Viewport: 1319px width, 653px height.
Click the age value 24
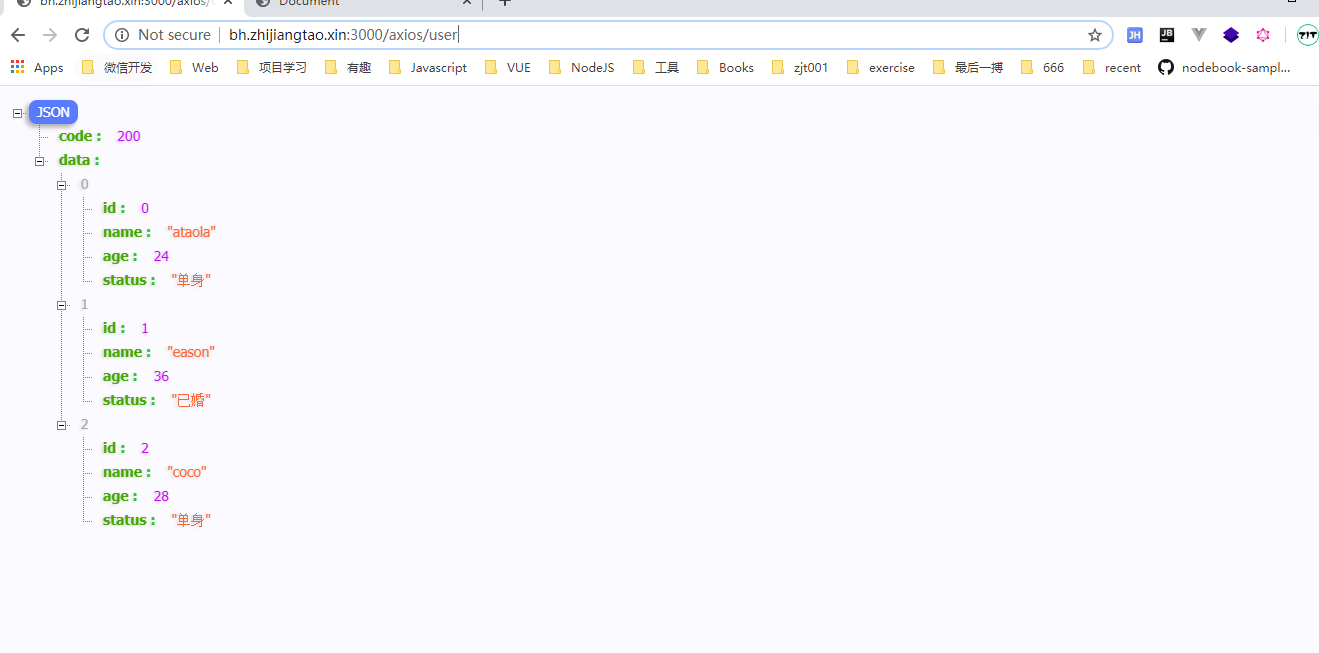161,256
